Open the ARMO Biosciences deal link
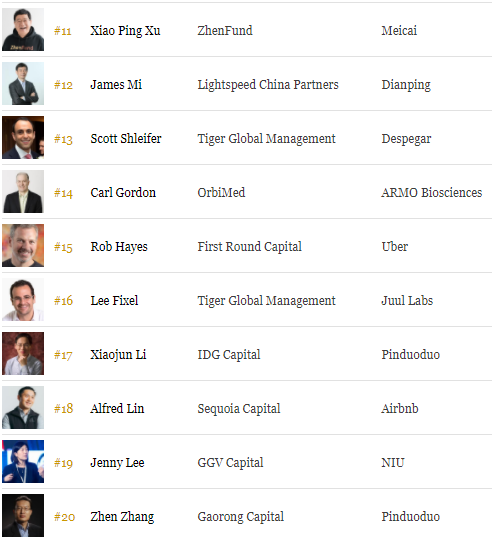495x541 pixels. pos(432,193)
